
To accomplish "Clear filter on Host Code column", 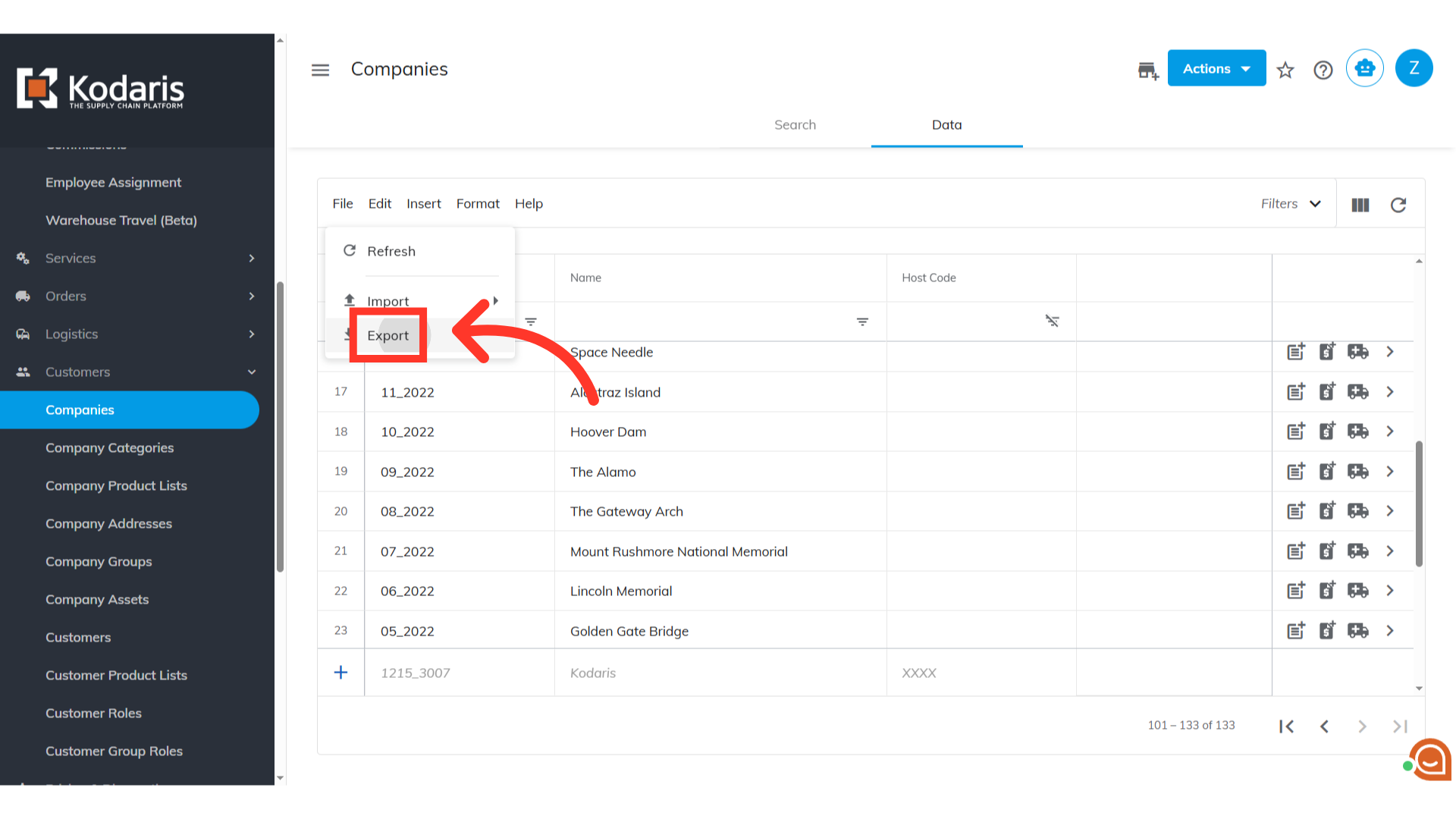I will 1052,322.
